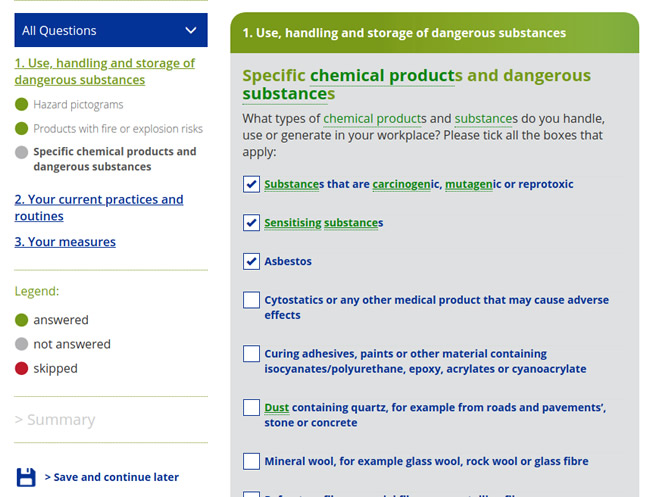Uncheck the carcinogenic substances checkbox
650x497 pixels.
[251, 184]
